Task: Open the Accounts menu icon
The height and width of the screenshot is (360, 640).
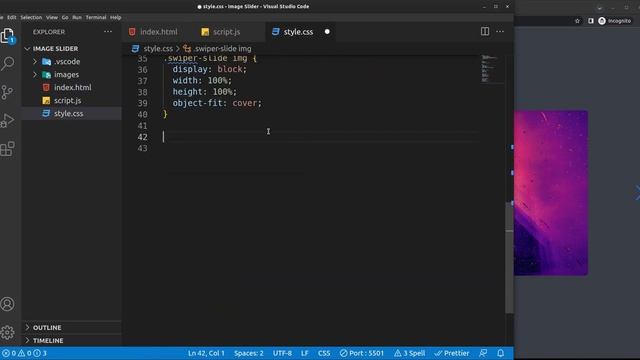Action: click(7, 304)
